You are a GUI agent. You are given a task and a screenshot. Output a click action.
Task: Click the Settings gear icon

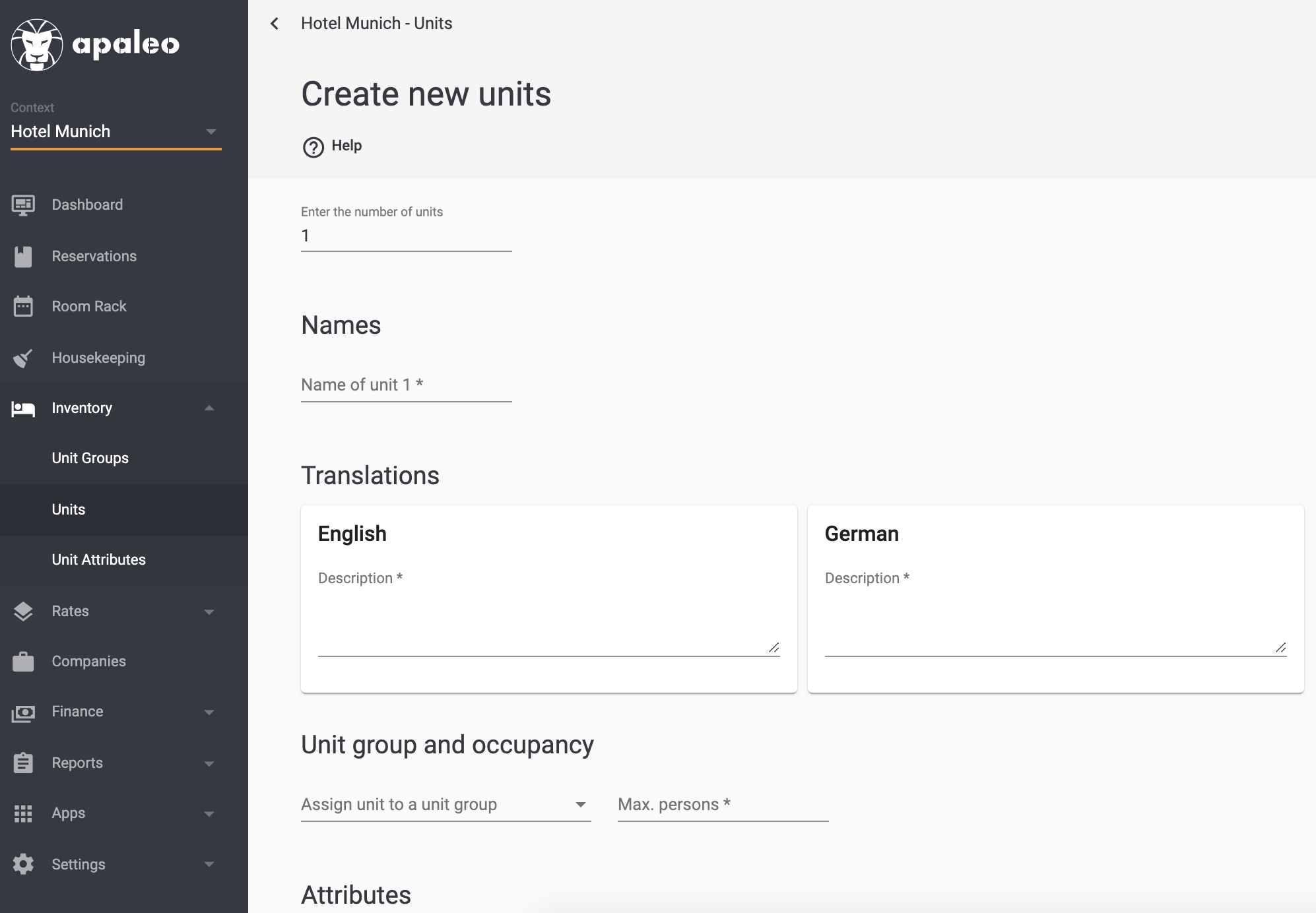tap(23, 864)
